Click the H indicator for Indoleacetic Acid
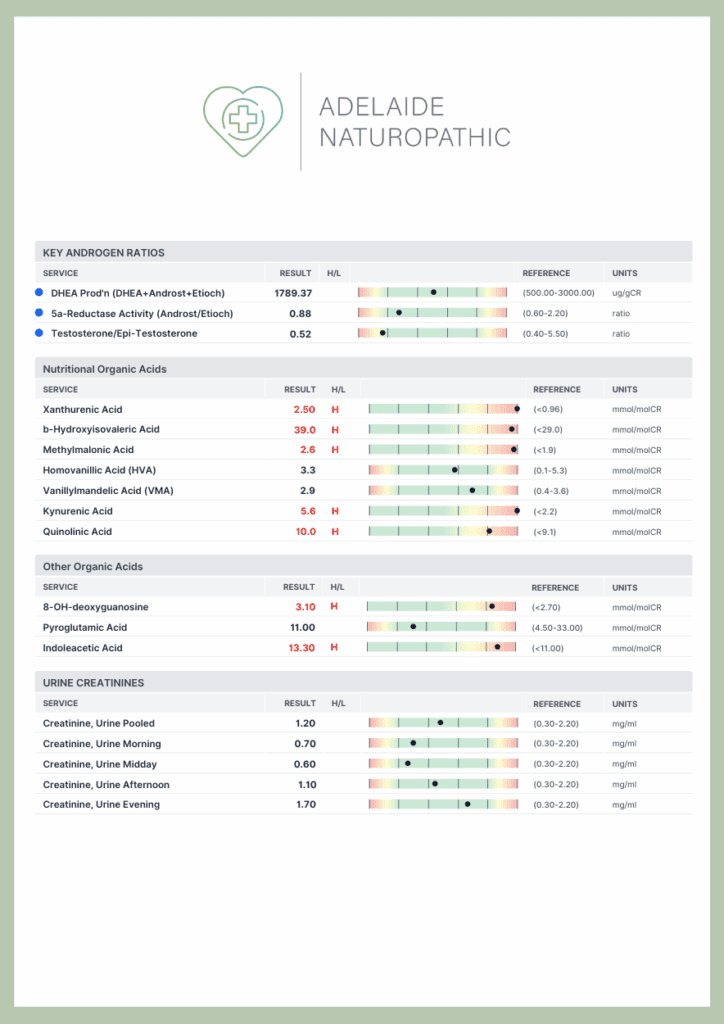 [335, 647]
